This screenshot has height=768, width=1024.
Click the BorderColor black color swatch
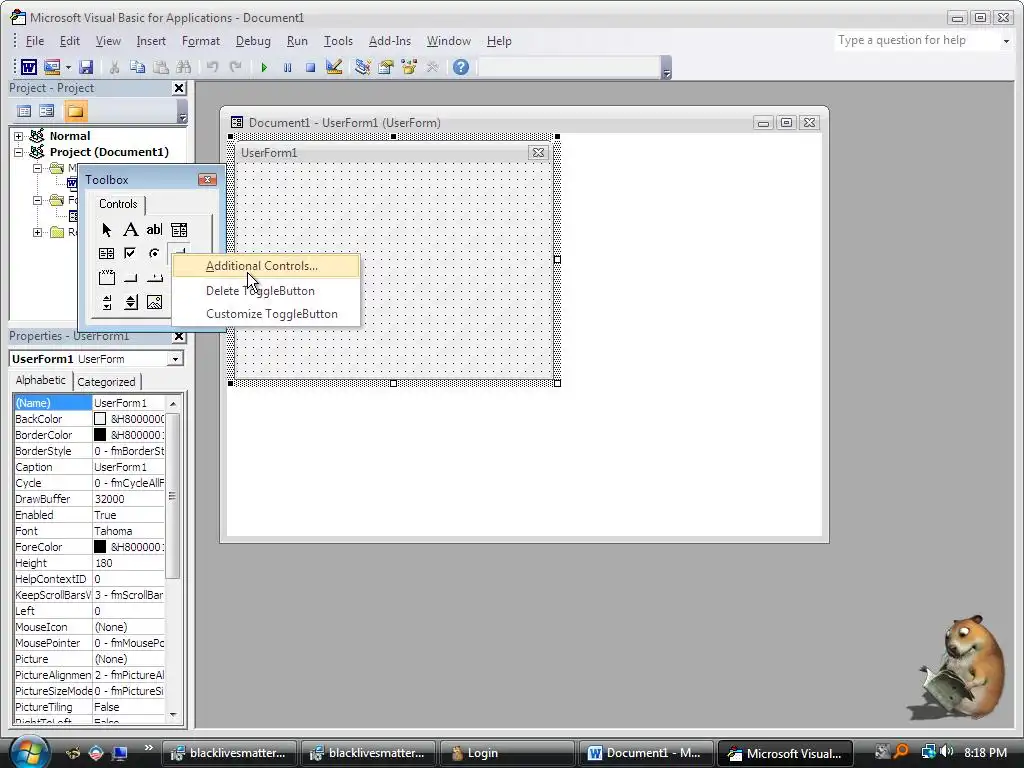point(100,435)
